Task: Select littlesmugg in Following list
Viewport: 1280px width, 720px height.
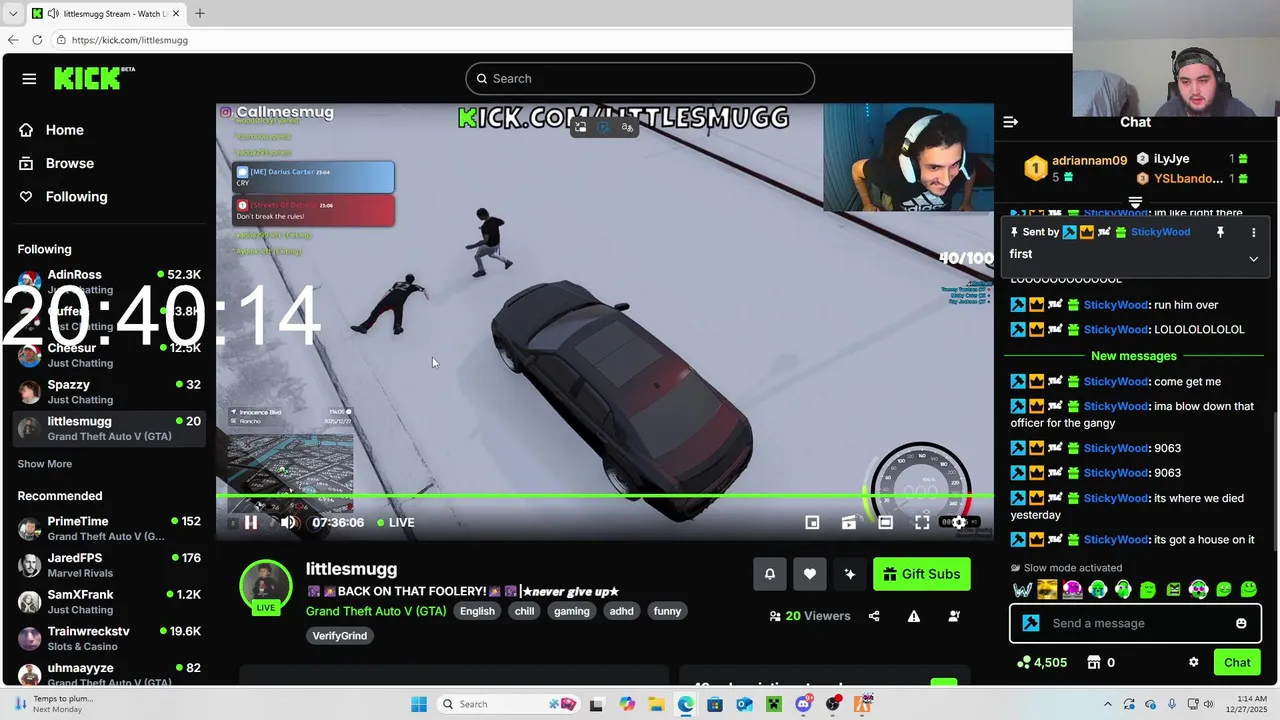Action: (109, 428)
